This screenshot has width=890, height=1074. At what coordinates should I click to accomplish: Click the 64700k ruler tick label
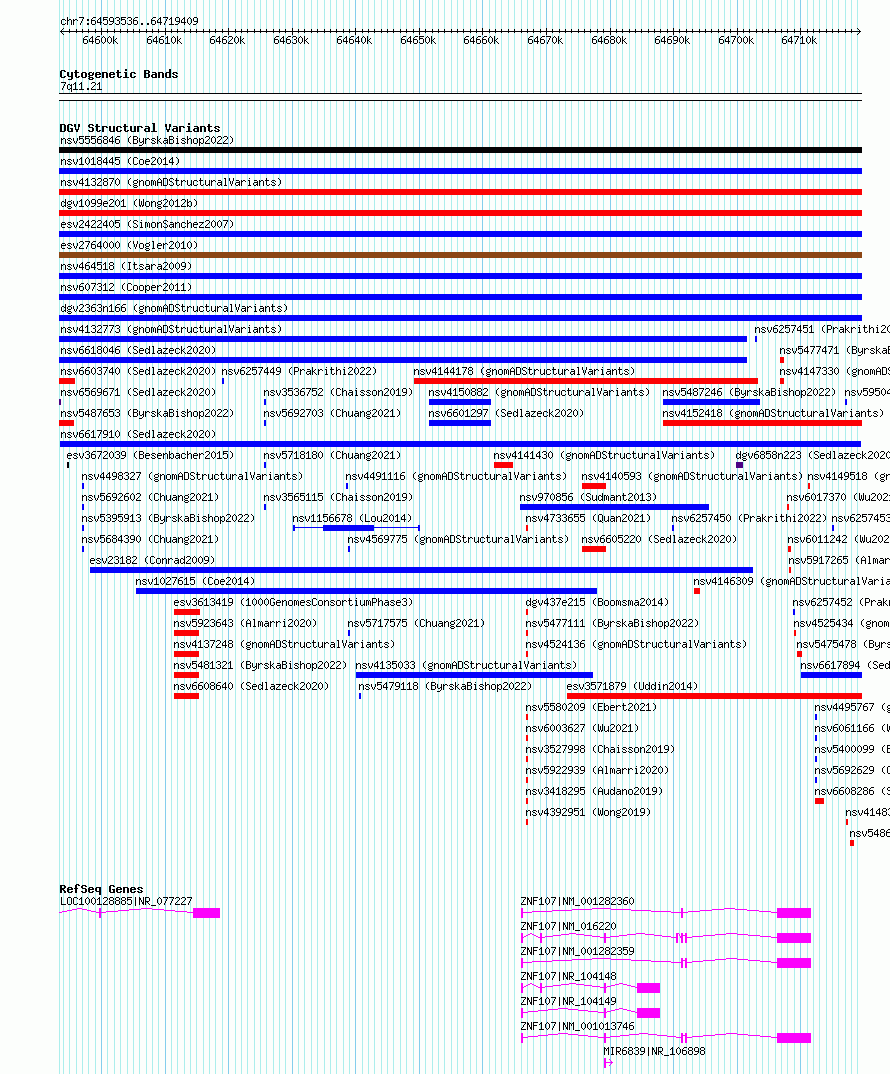736,40
